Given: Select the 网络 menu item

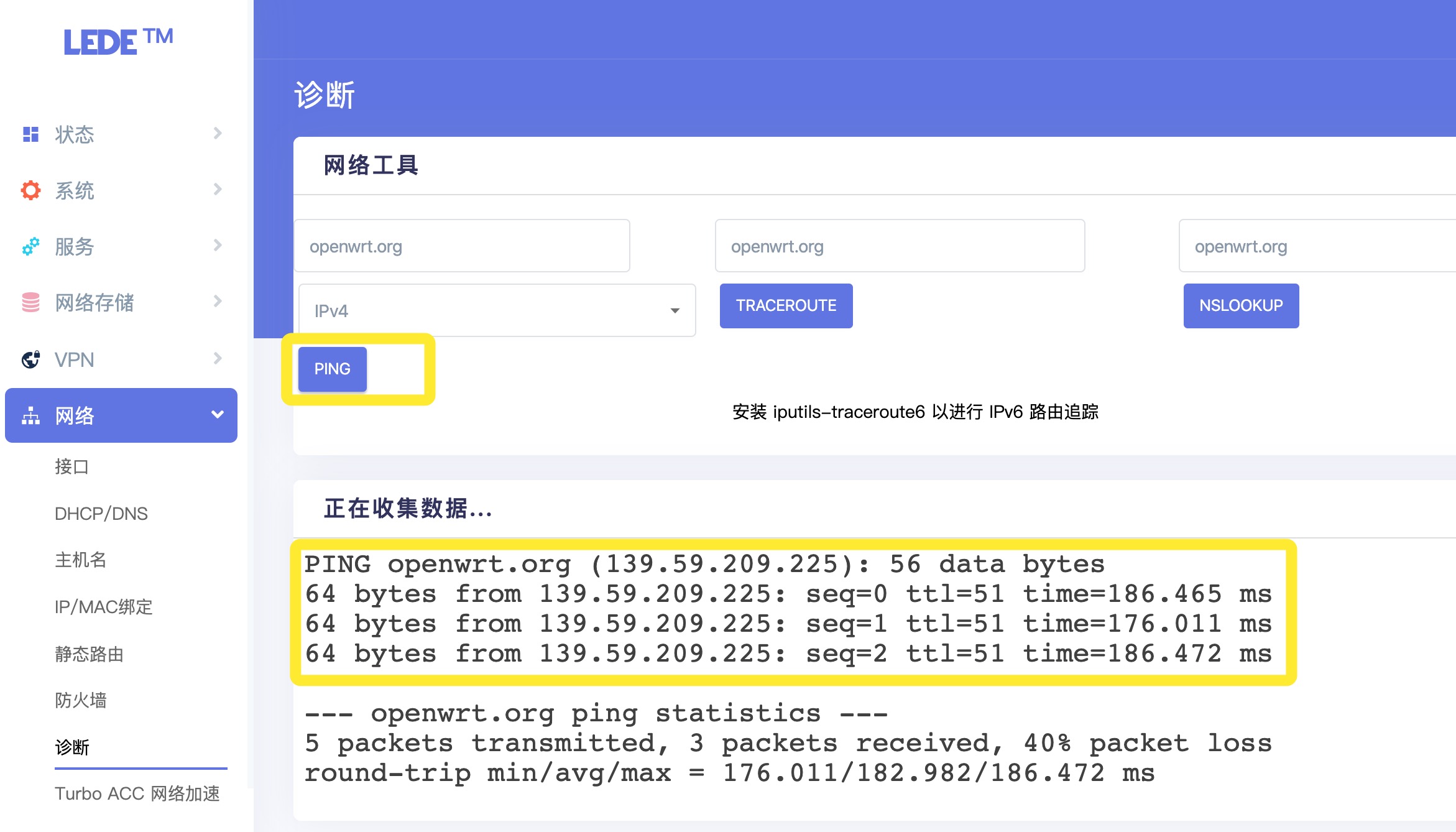Looking at the screenshot, I should (121, 415).
